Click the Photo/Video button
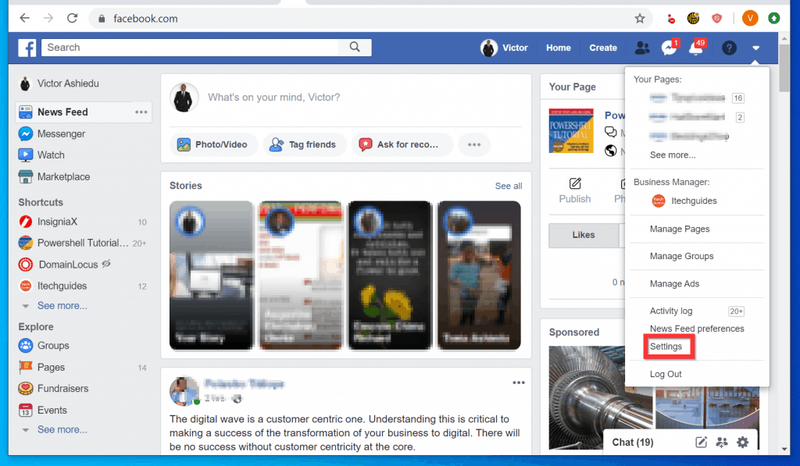800x466 pixels. (x=214, y=144)
